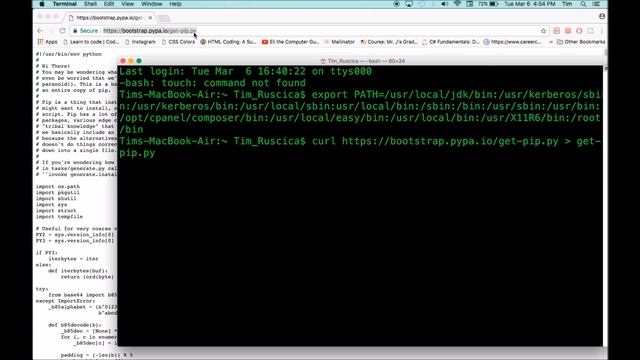The width and height of the screenshot is (640, 360).
Task: Open the volume control in menu bar
Action: click(x=444, y=4)
